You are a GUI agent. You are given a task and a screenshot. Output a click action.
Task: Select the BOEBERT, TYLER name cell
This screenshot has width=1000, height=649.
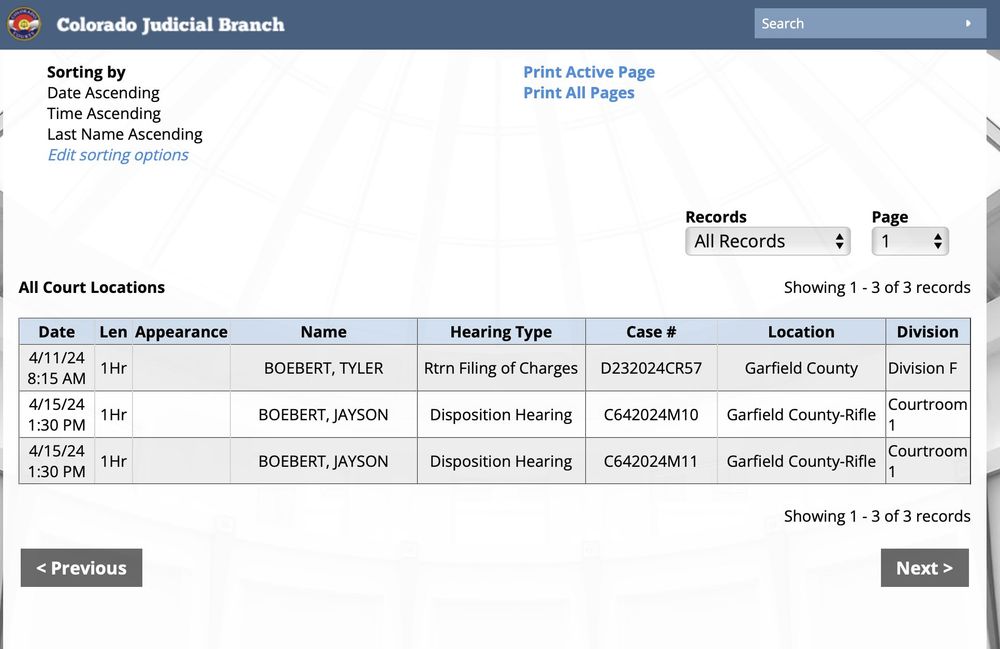[323, 368]
